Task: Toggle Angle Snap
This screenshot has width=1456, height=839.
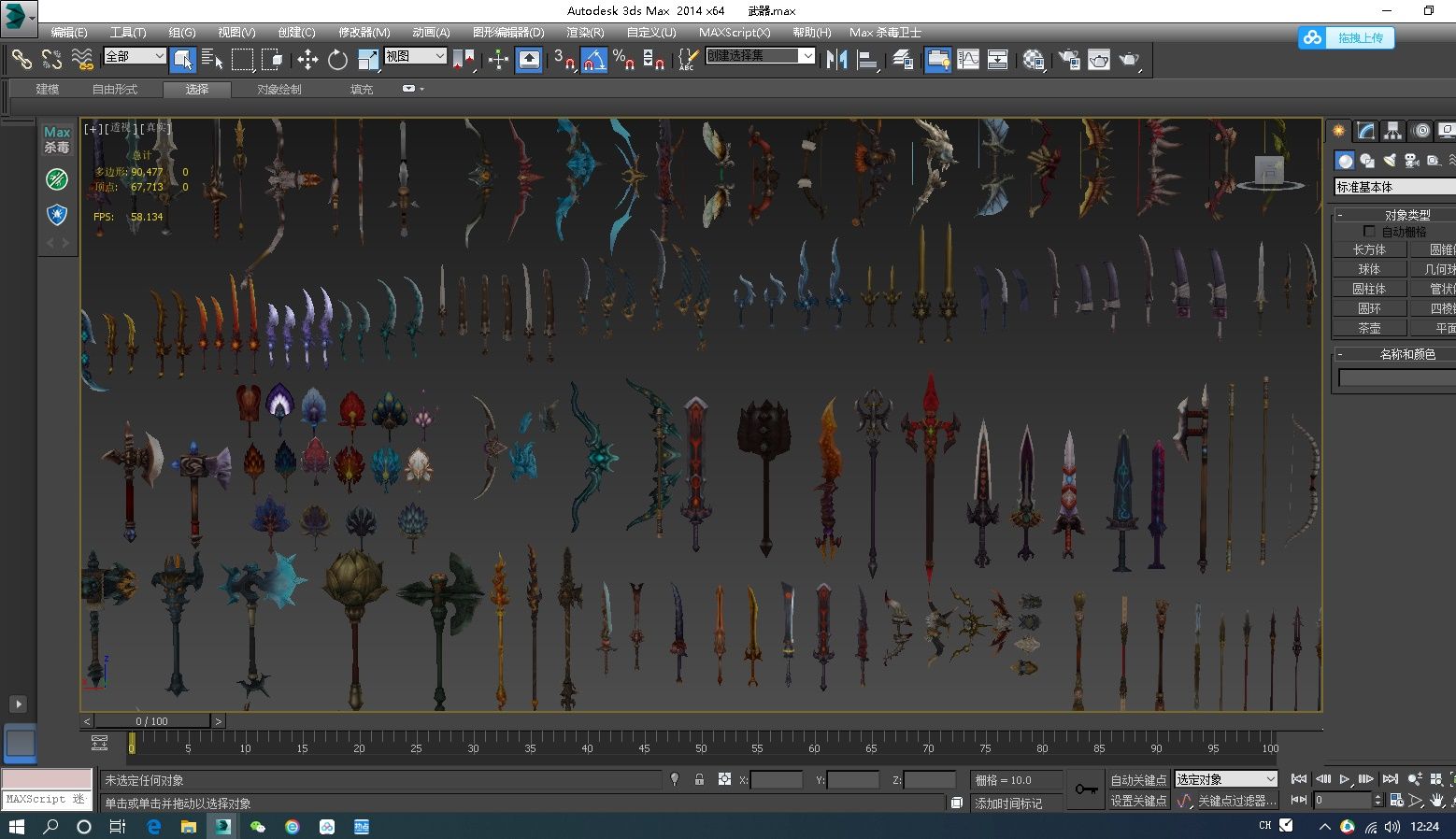Action: [593, 60]
